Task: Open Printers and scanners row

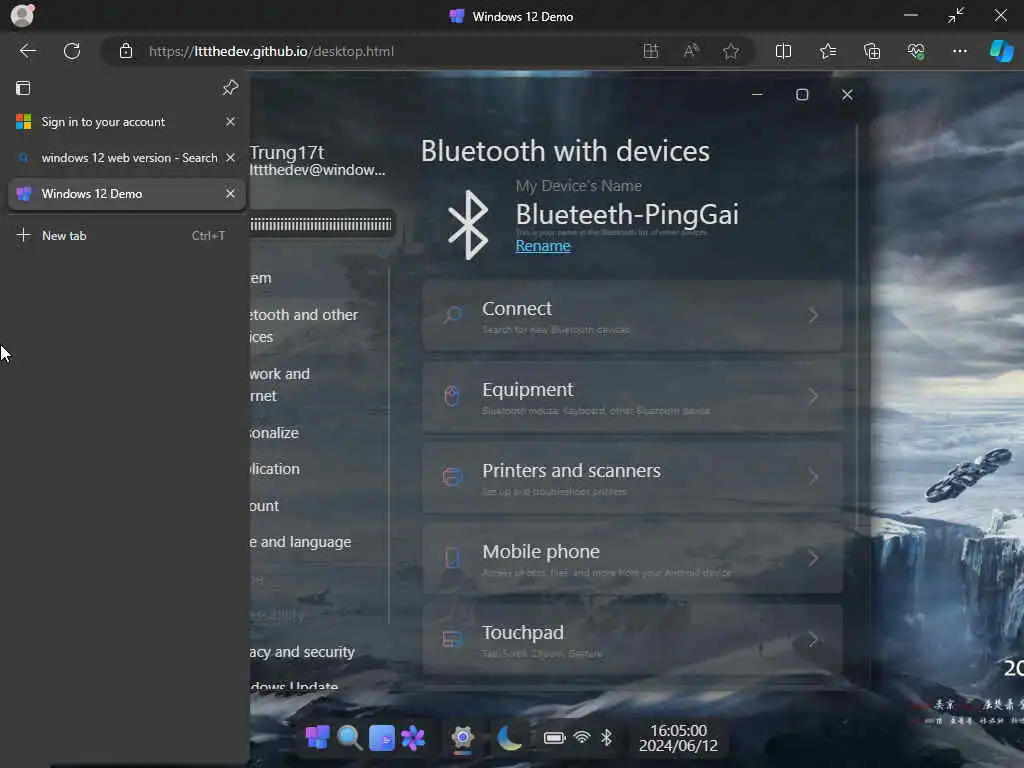Action: pos(632,478)
